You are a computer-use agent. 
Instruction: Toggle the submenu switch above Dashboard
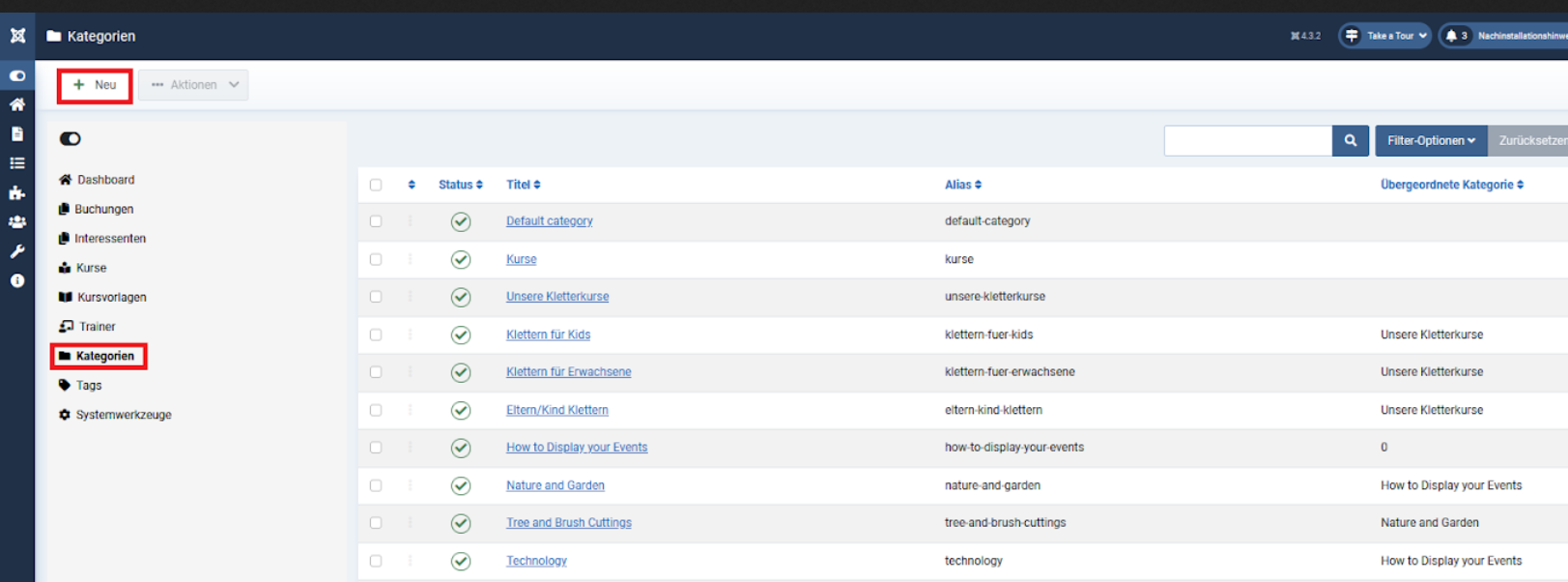(x=71, y=139)
